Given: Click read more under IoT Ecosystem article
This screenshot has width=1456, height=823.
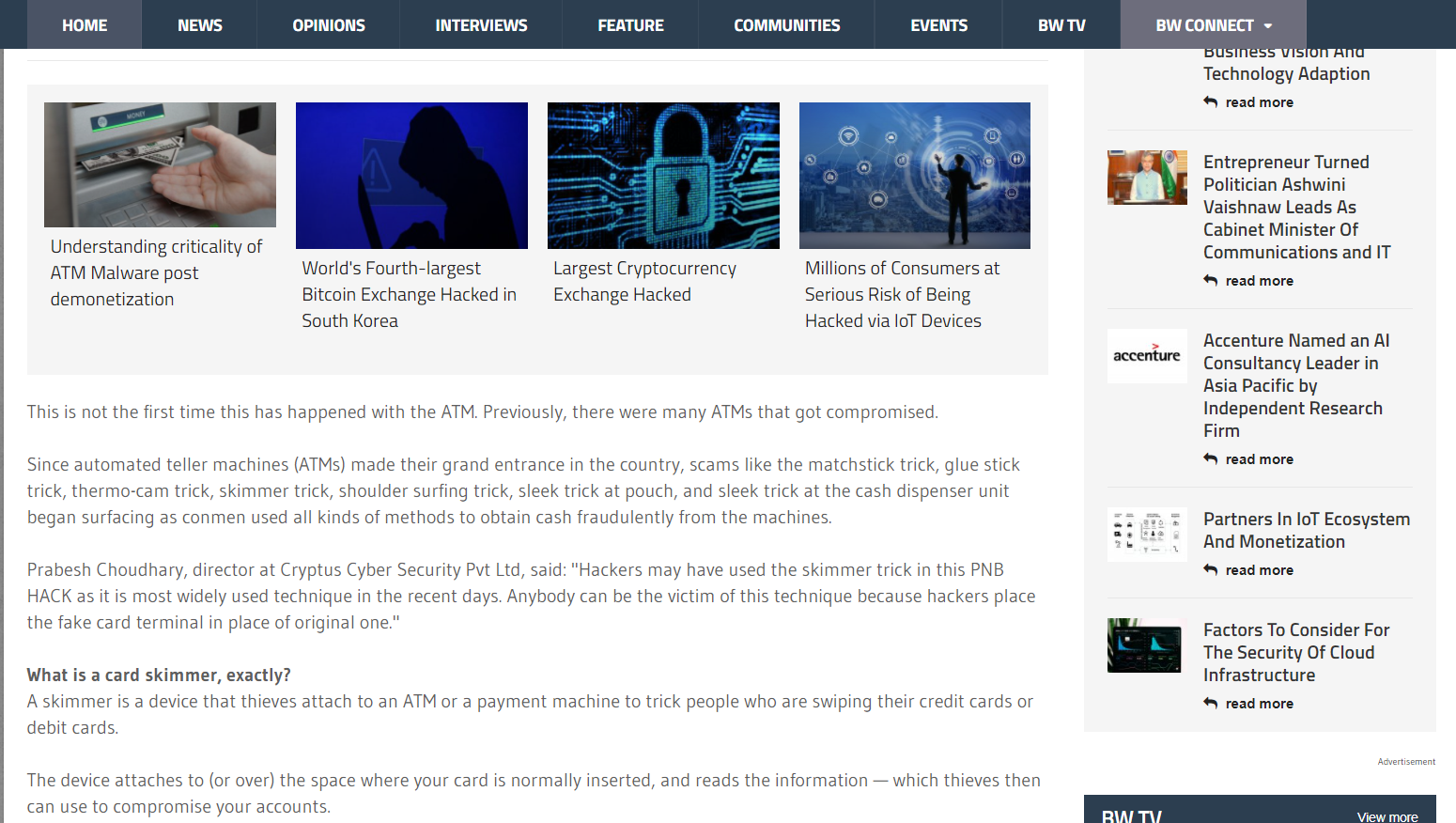Looking at the screenshot, I should [1259, 570].
